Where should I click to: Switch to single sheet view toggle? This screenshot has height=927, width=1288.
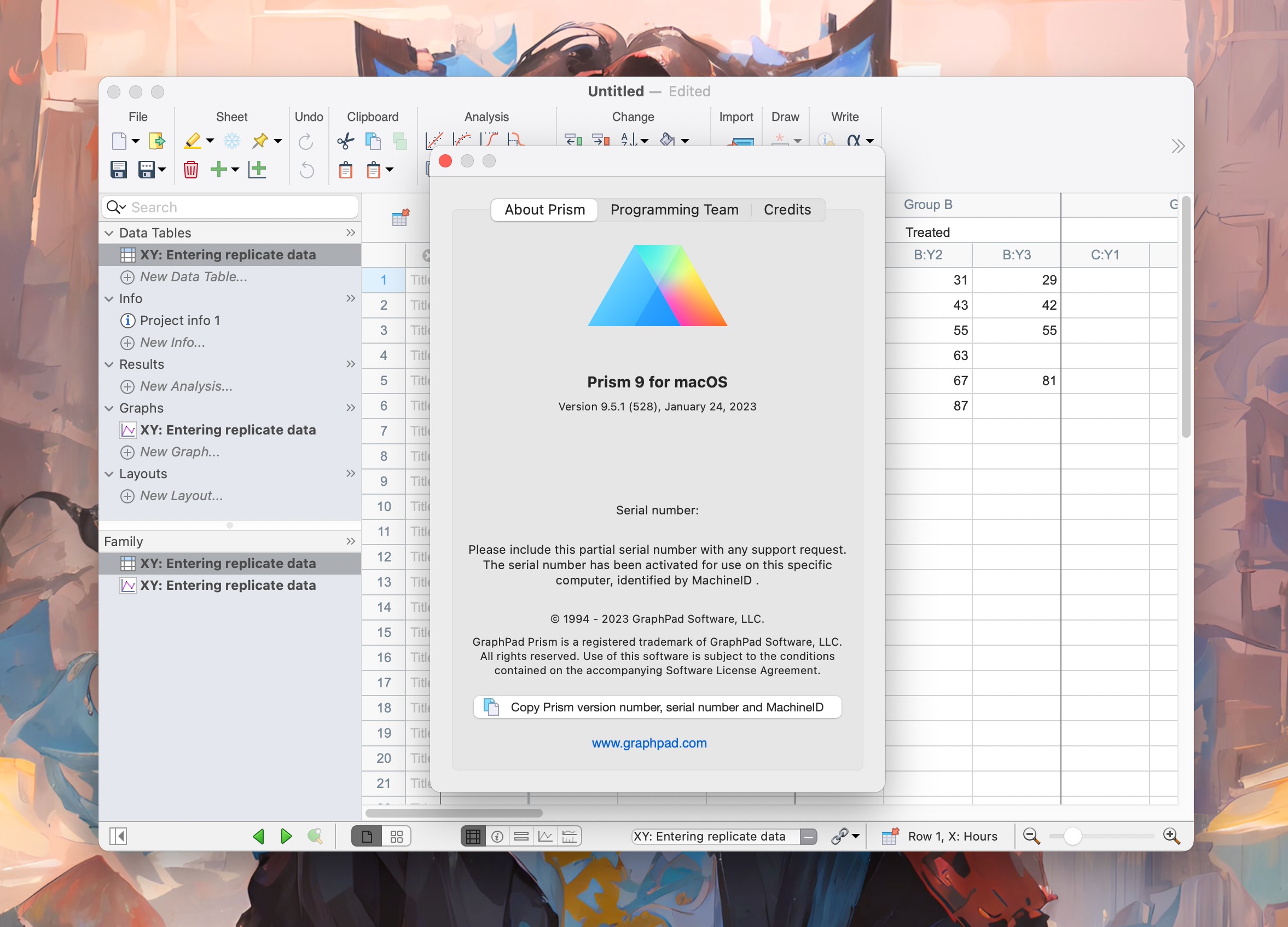tap(367, 836)
